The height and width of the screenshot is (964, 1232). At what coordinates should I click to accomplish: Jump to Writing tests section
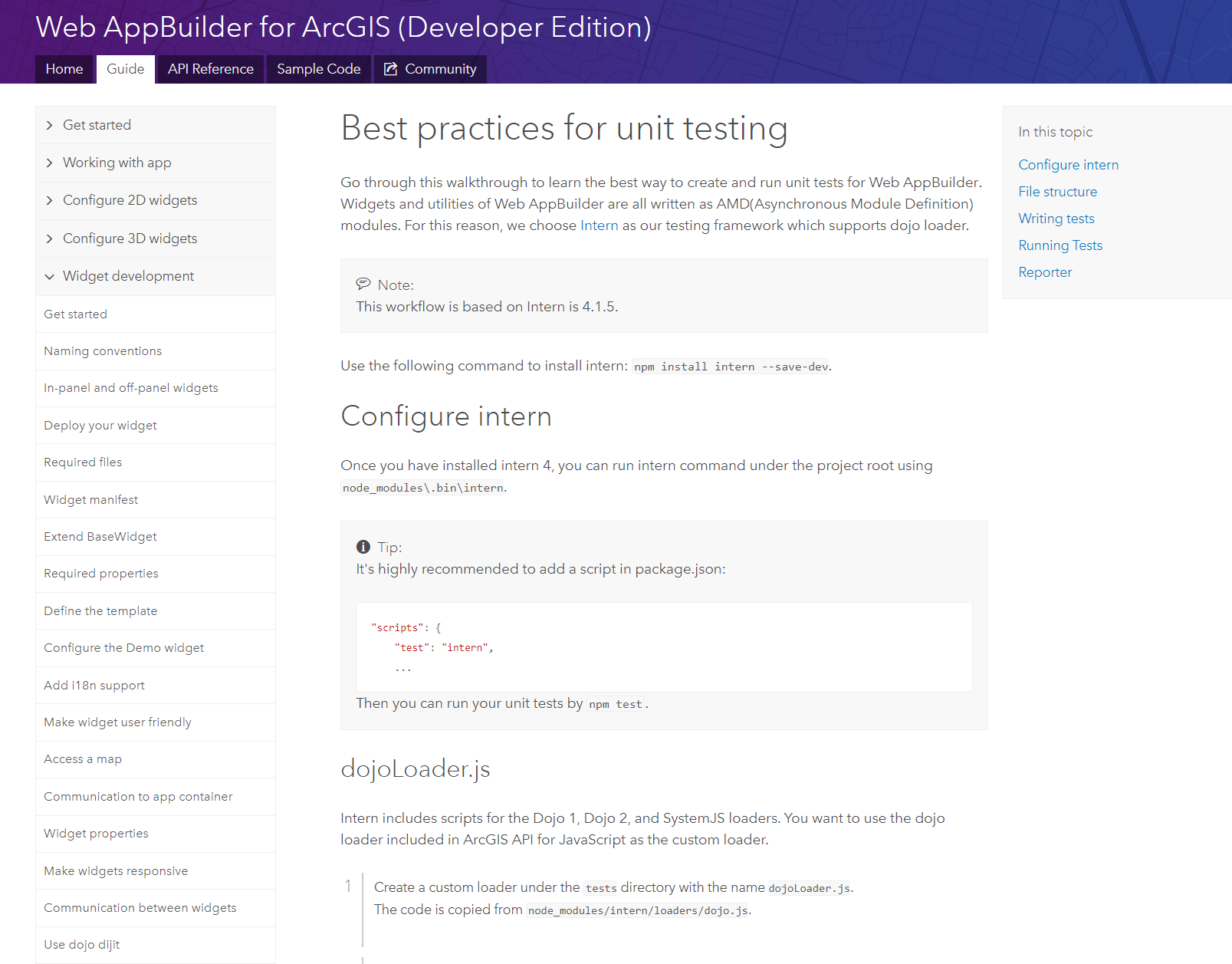pos(1056,219)
